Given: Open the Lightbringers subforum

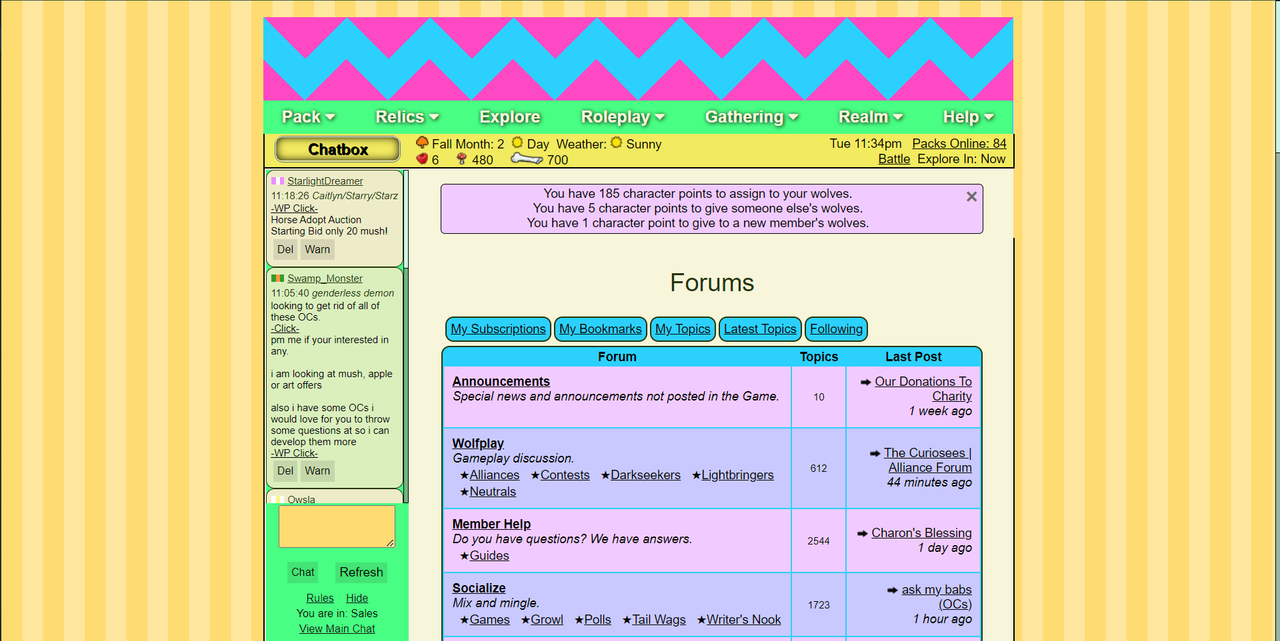Looking at the screenshot, I should click(x=738, y=475).
